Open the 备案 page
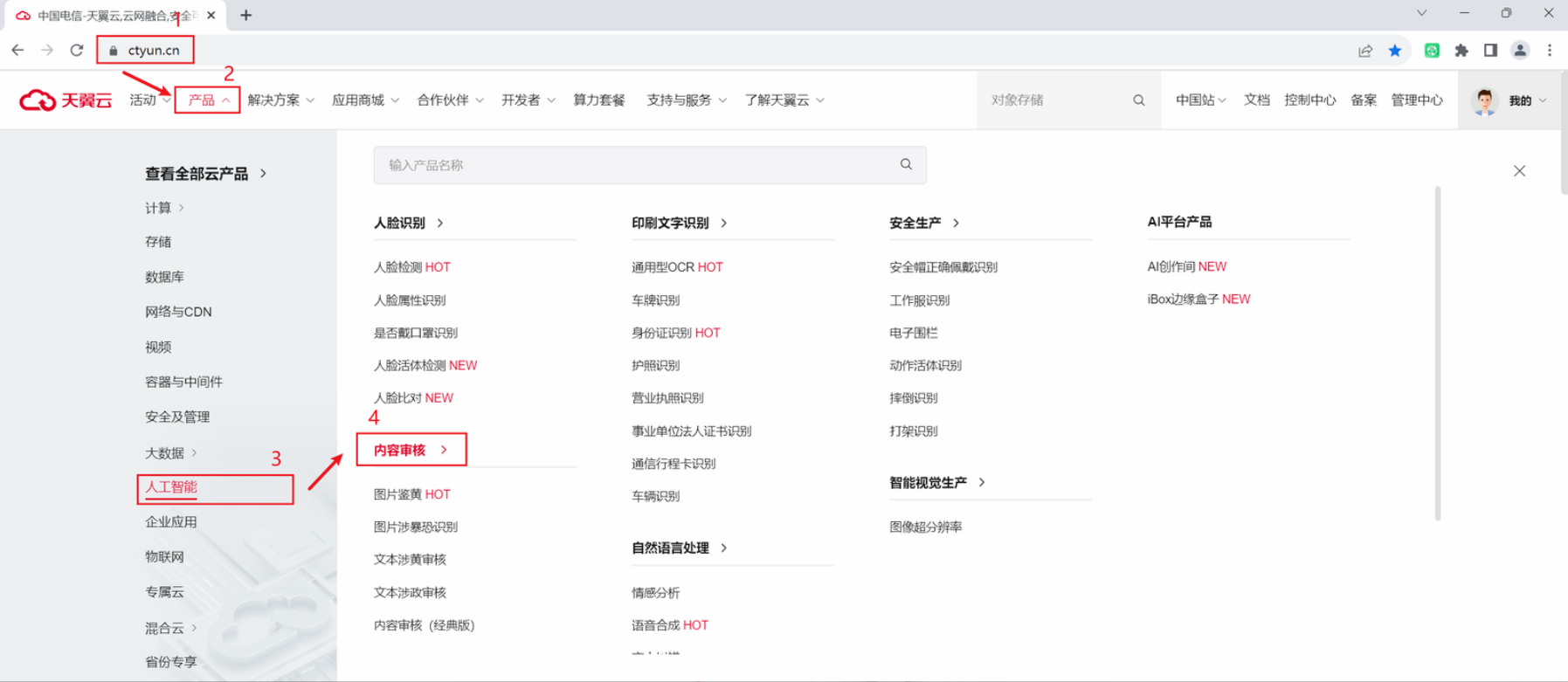Screen dimensions: 1568x682 coord(1364,100)
